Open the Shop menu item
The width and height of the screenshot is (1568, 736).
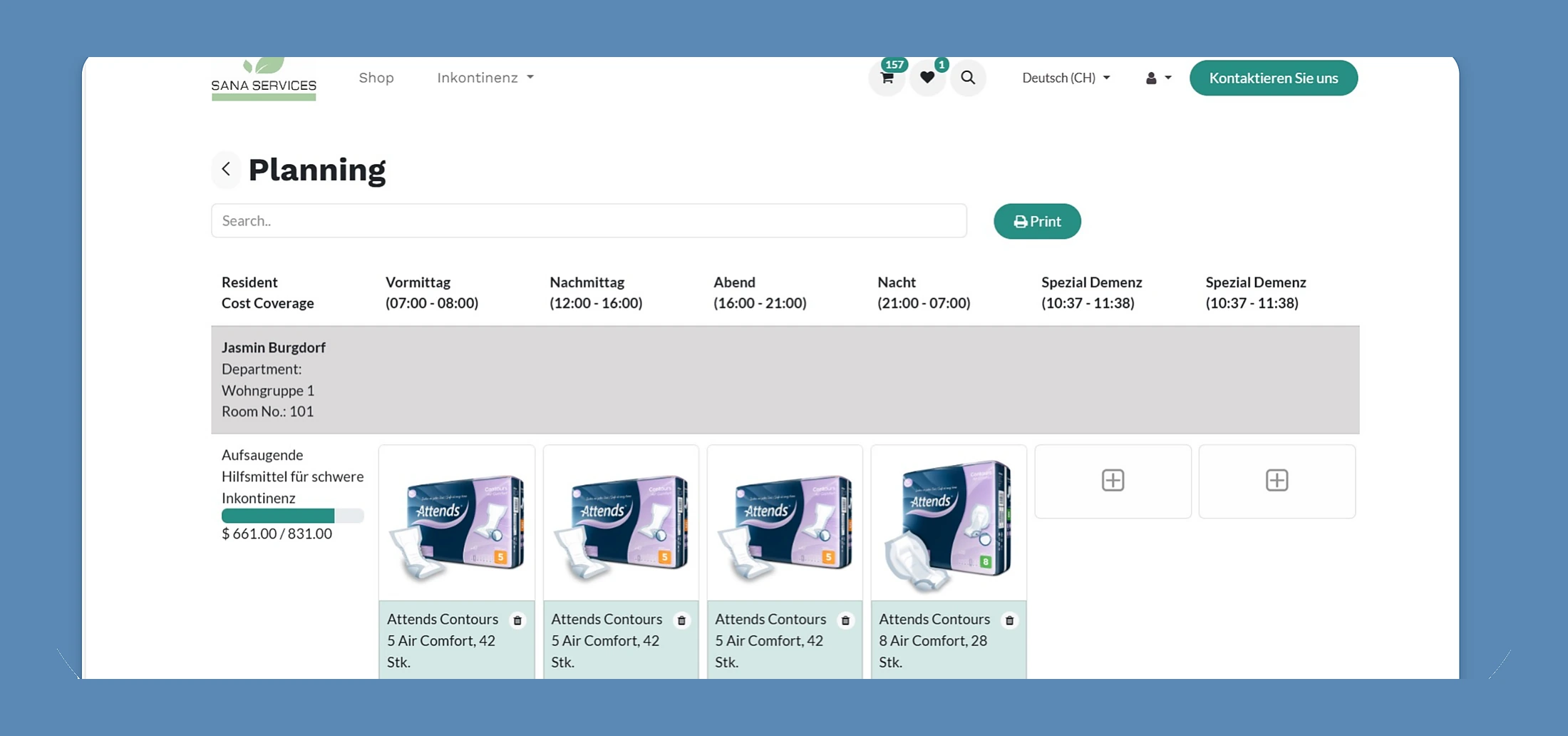click(x=376, y=78)
